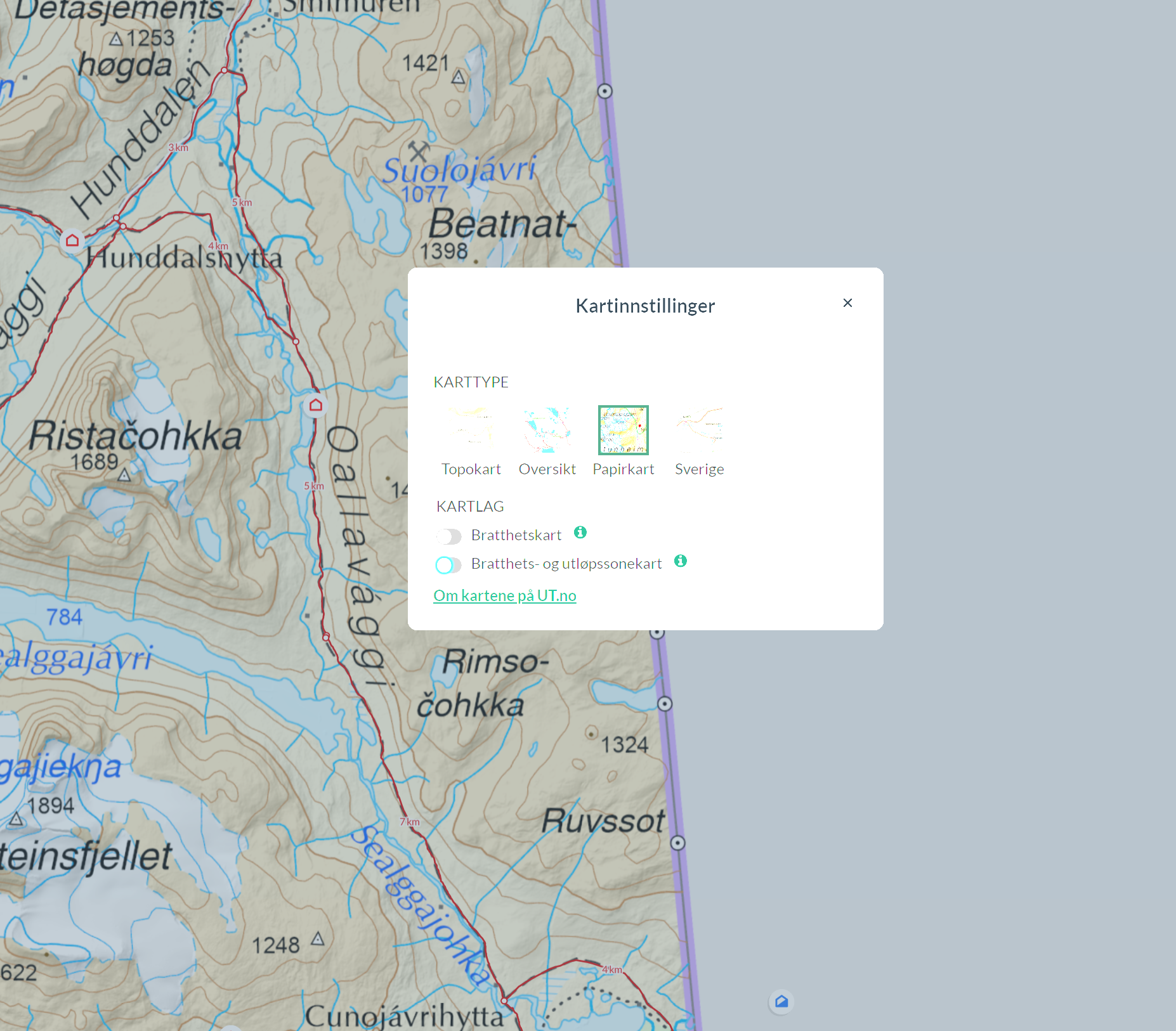
Task: Select trail waypoint north of Oallavággi cabin
Action: click(296, 342)
